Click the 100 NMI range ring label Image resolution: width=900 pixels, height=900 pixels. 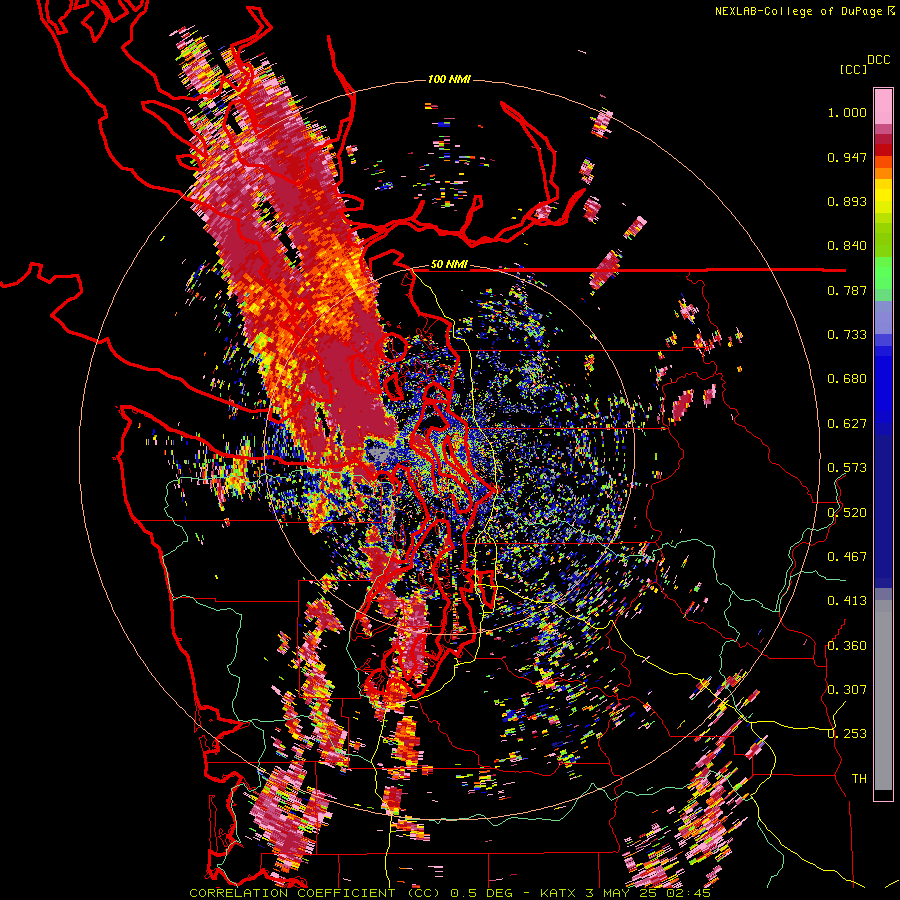click(x=449, y=79)
